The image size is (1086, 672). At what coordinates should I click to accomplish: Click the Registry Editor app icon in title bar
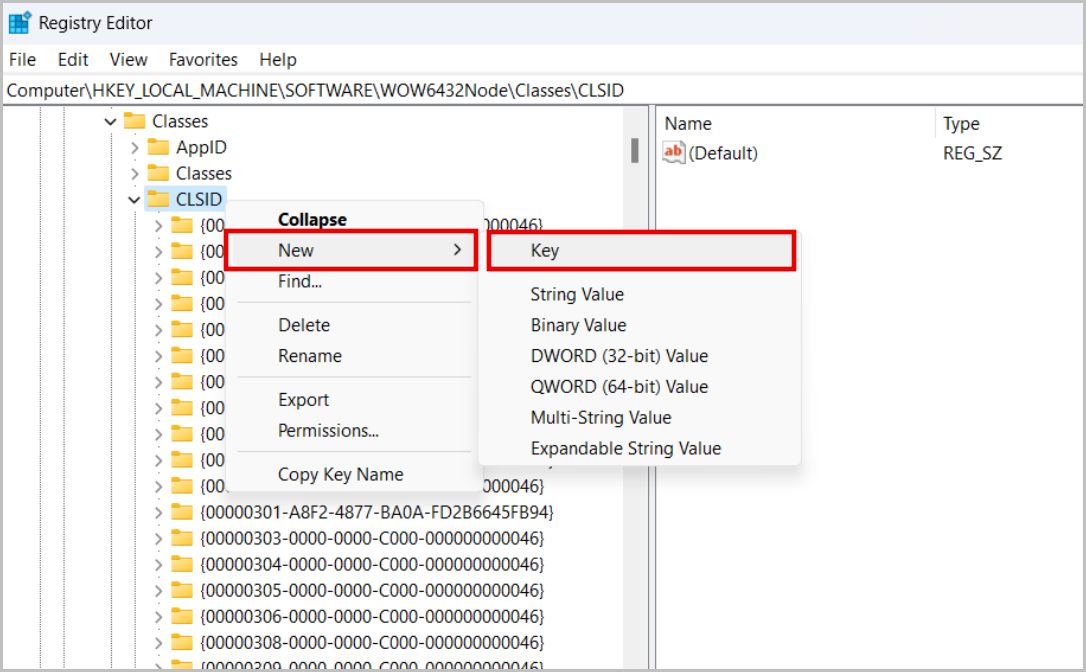[x=19, y=22]
